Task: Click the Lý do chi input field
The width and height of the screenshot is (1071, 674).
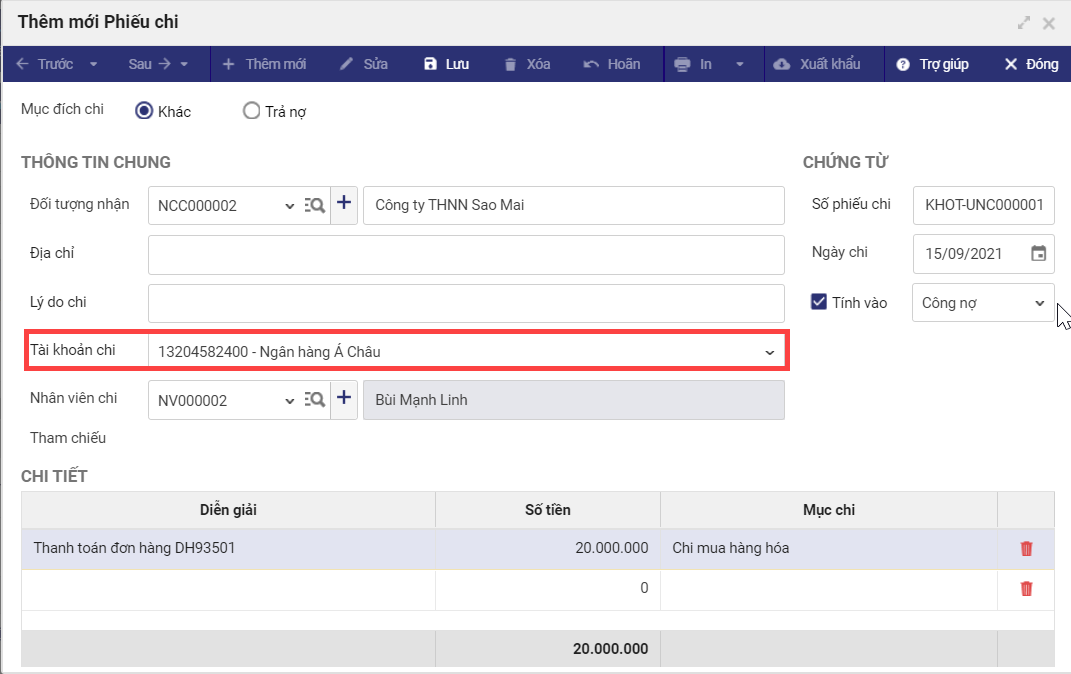Action: (466, 303)
